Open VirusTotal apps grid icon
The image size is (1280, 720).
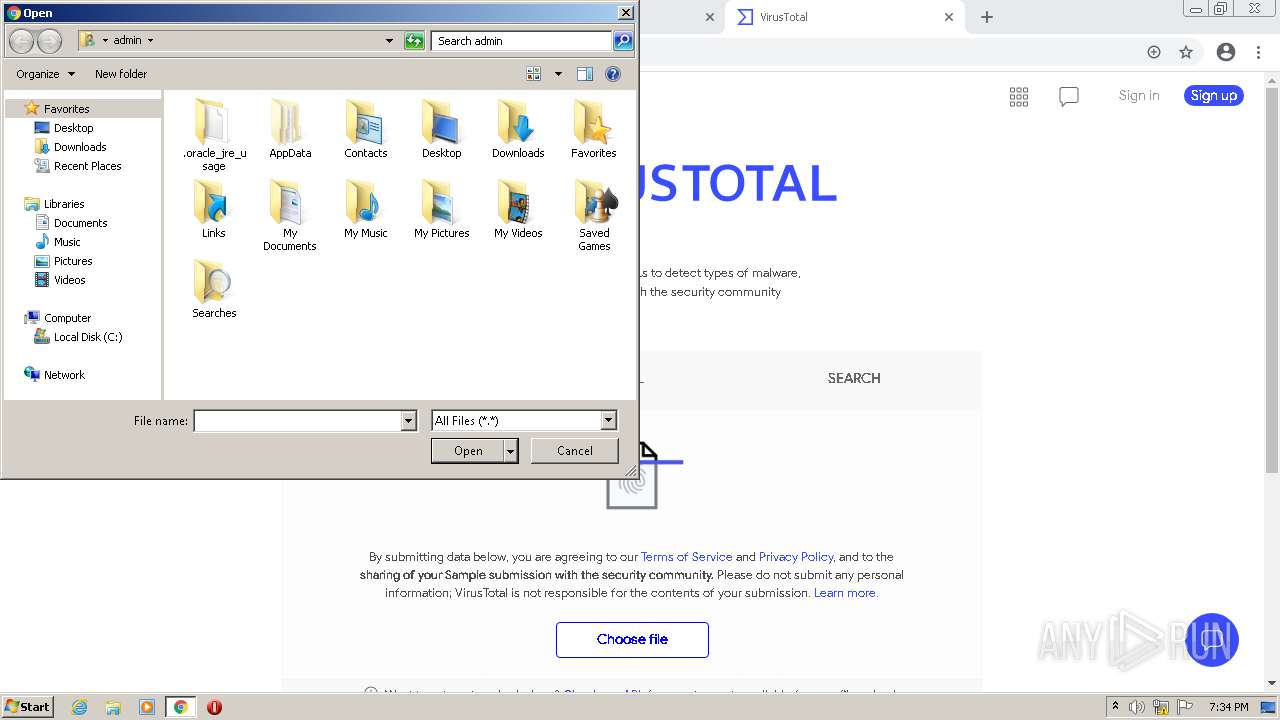click(x=1019, y=96)
